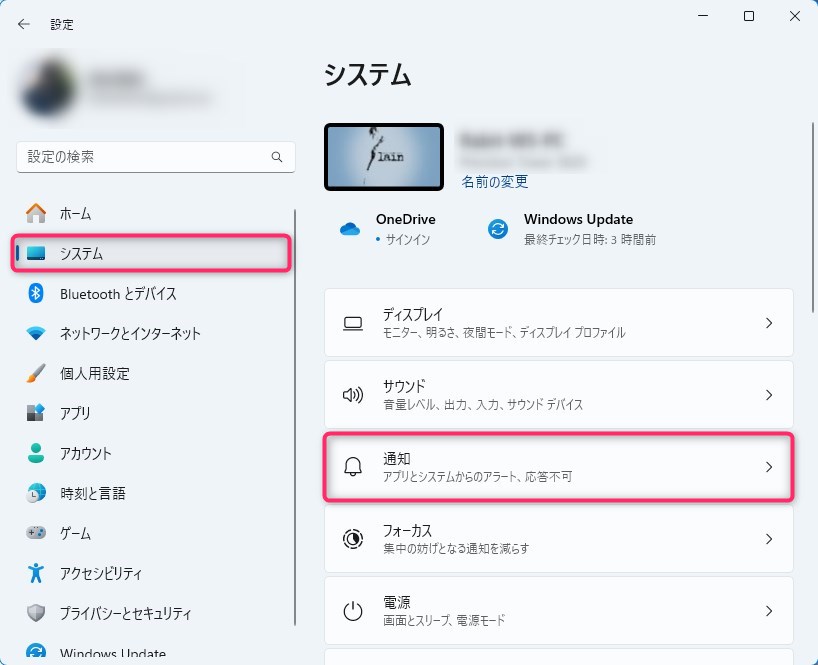Click the 名前の変更 link
The height and width of the screenshot is (665, 818).
[x=494, y=182]
